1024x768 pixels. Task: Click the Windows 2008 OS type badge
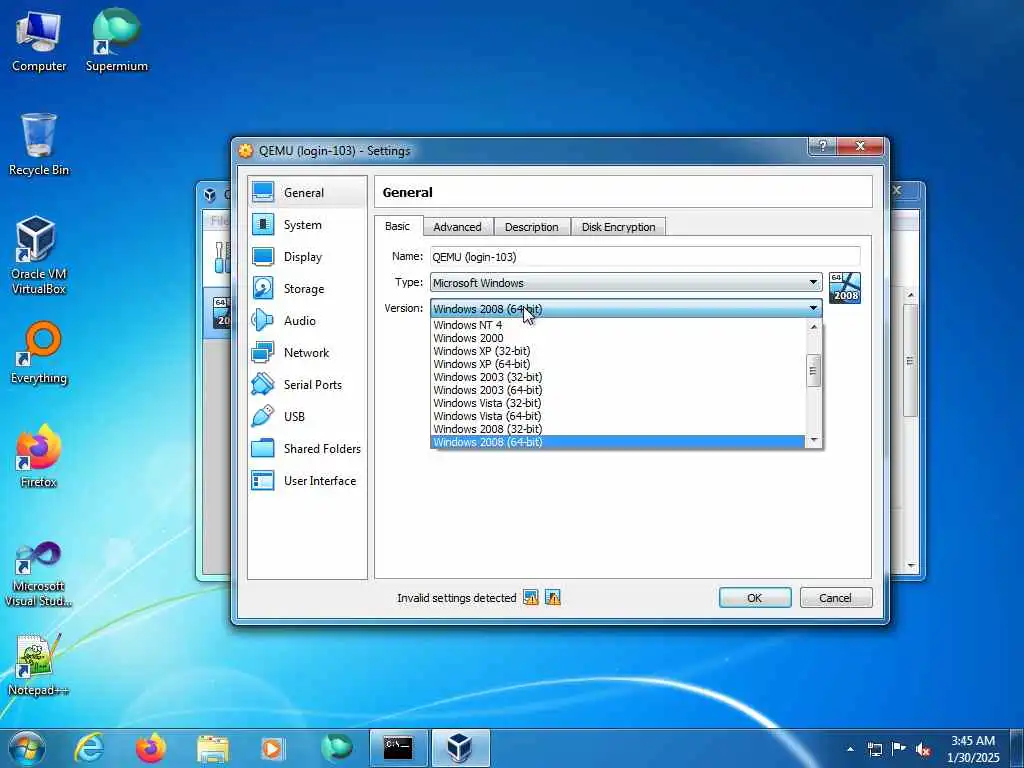point(844,288)
